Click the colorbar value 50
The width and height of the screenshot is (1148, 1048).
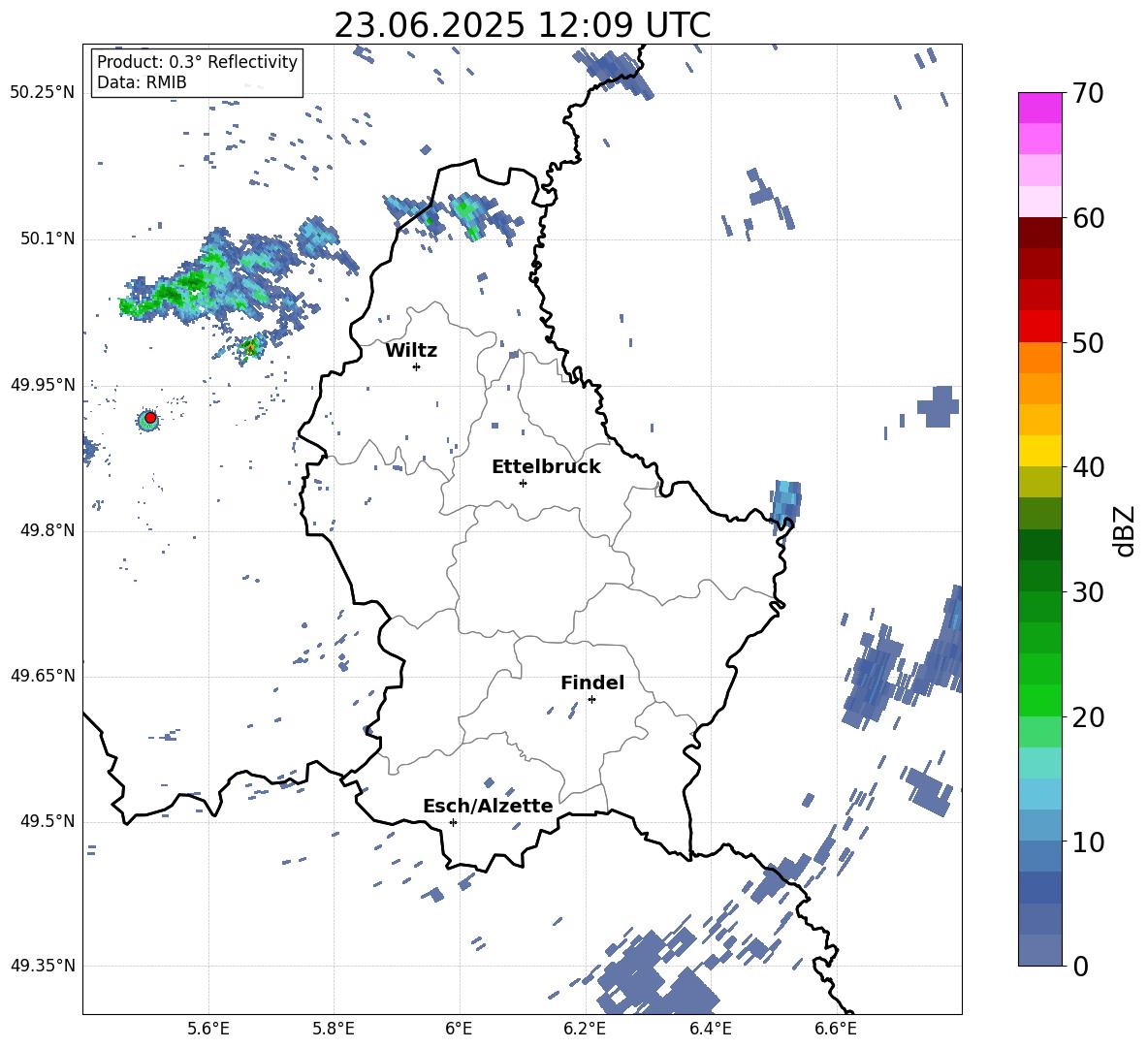pyautogui.click(x=1088, y=342)
